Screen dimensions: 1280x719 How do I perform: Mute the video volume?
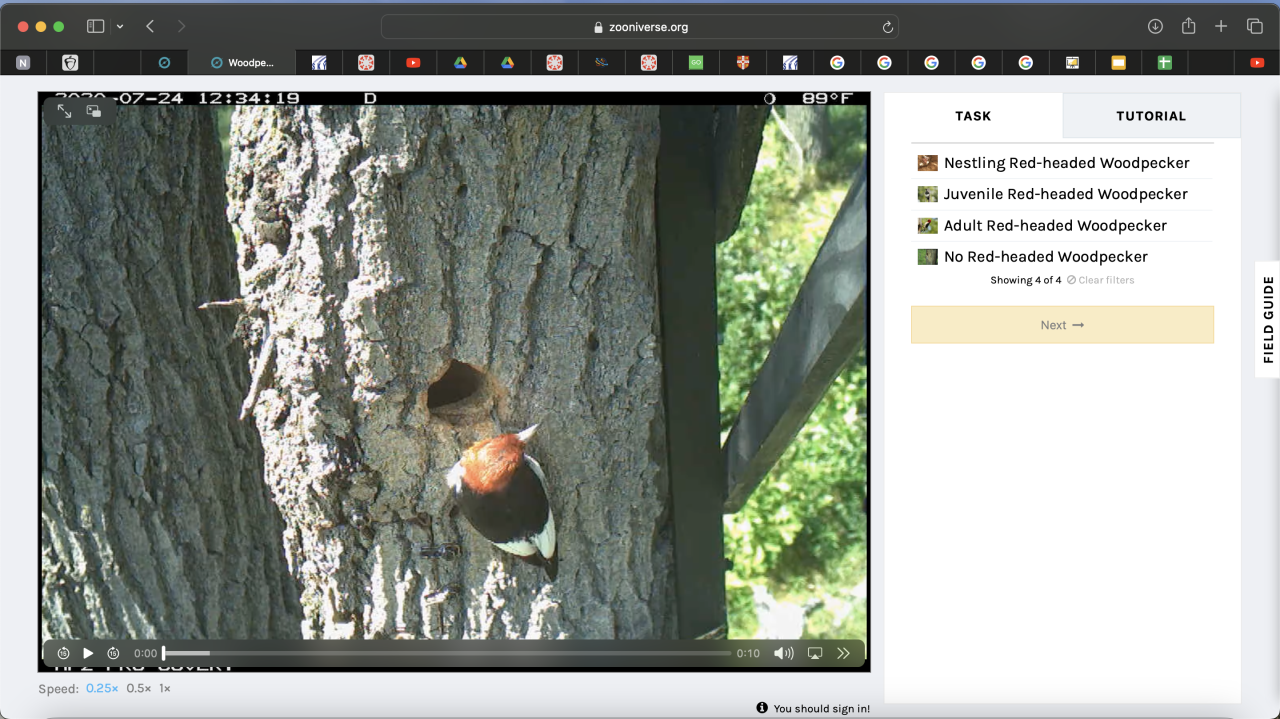(783, 653)
